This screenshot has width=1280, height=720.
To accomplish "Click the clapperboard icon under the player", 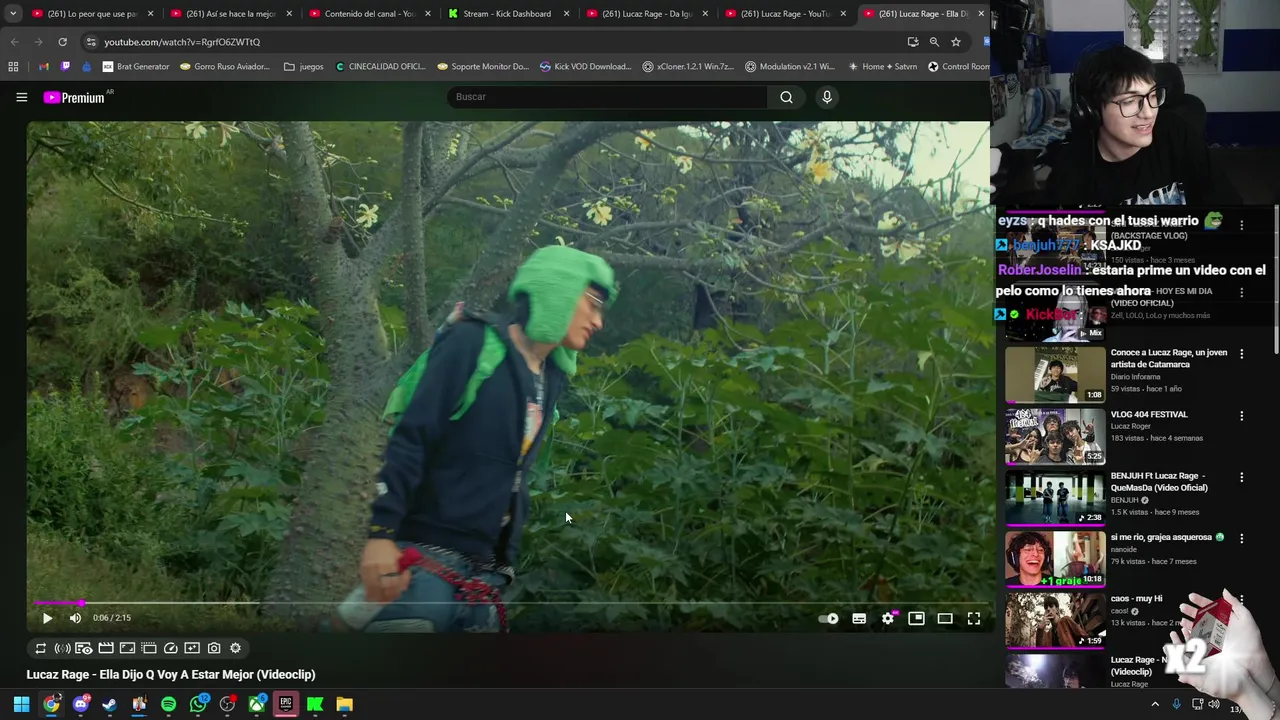I will point(106,648).
